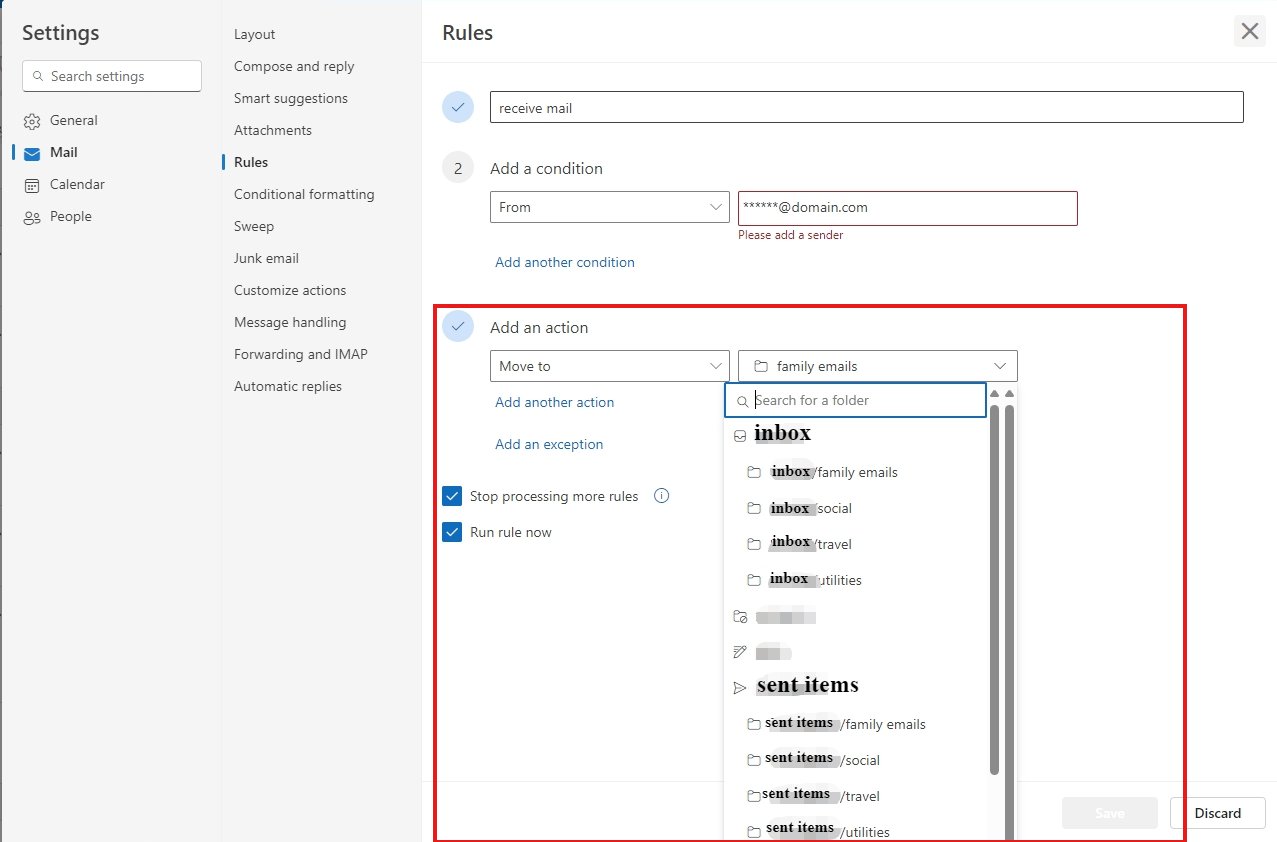Click the Mail envelope icon
1277x842 pixels.
click(32, 153)
